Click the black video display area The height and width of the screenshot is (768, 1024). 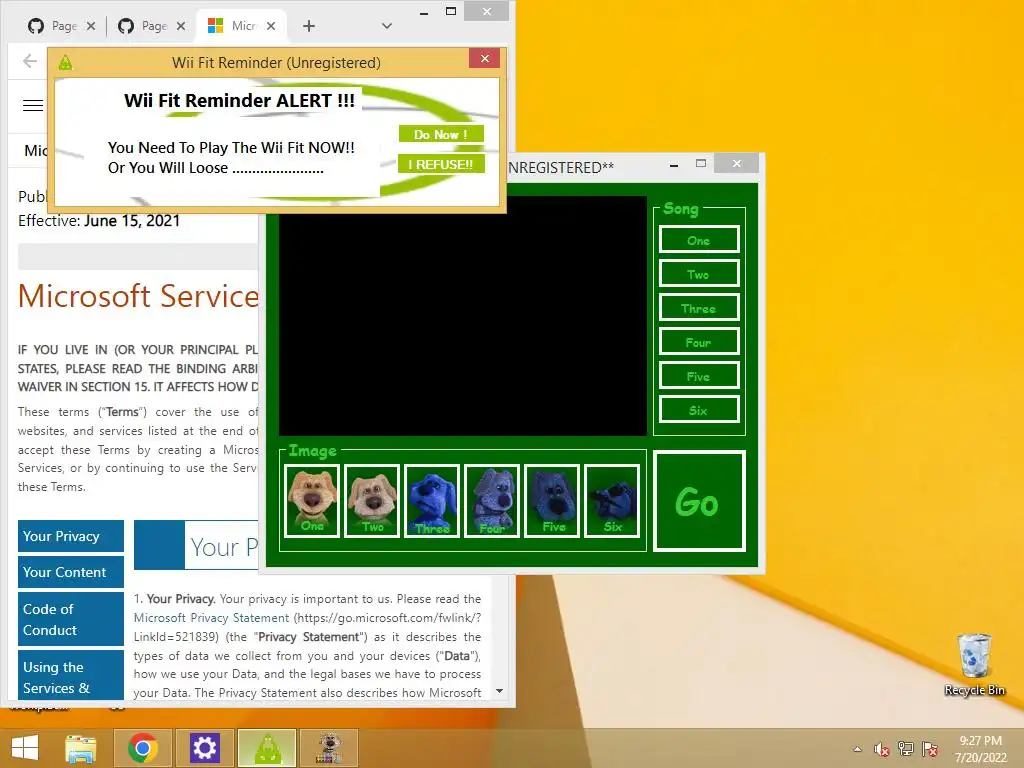tap(462, 315)
